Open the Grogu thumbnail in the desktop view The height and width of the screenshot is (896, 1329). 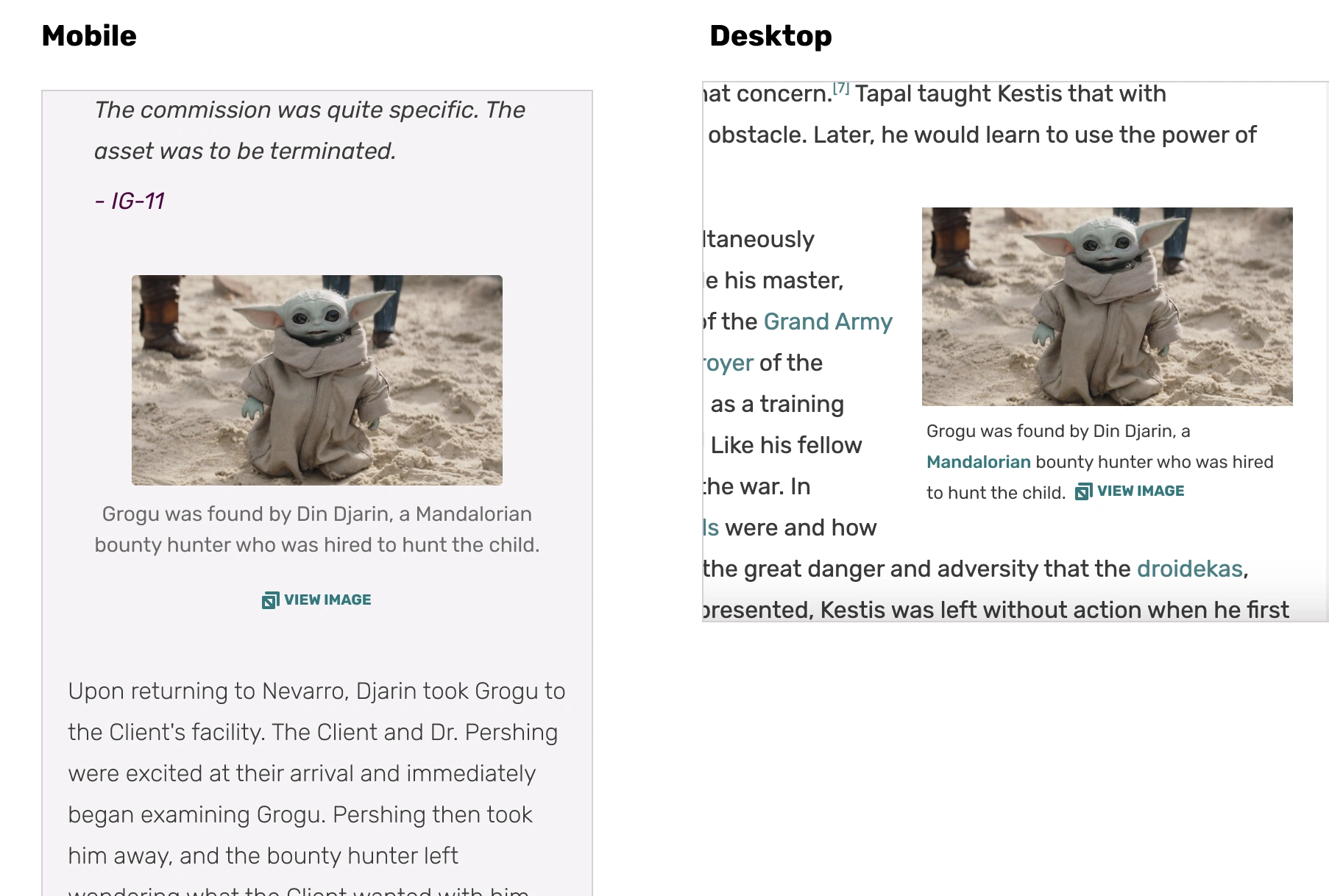tap(1107, 306)
